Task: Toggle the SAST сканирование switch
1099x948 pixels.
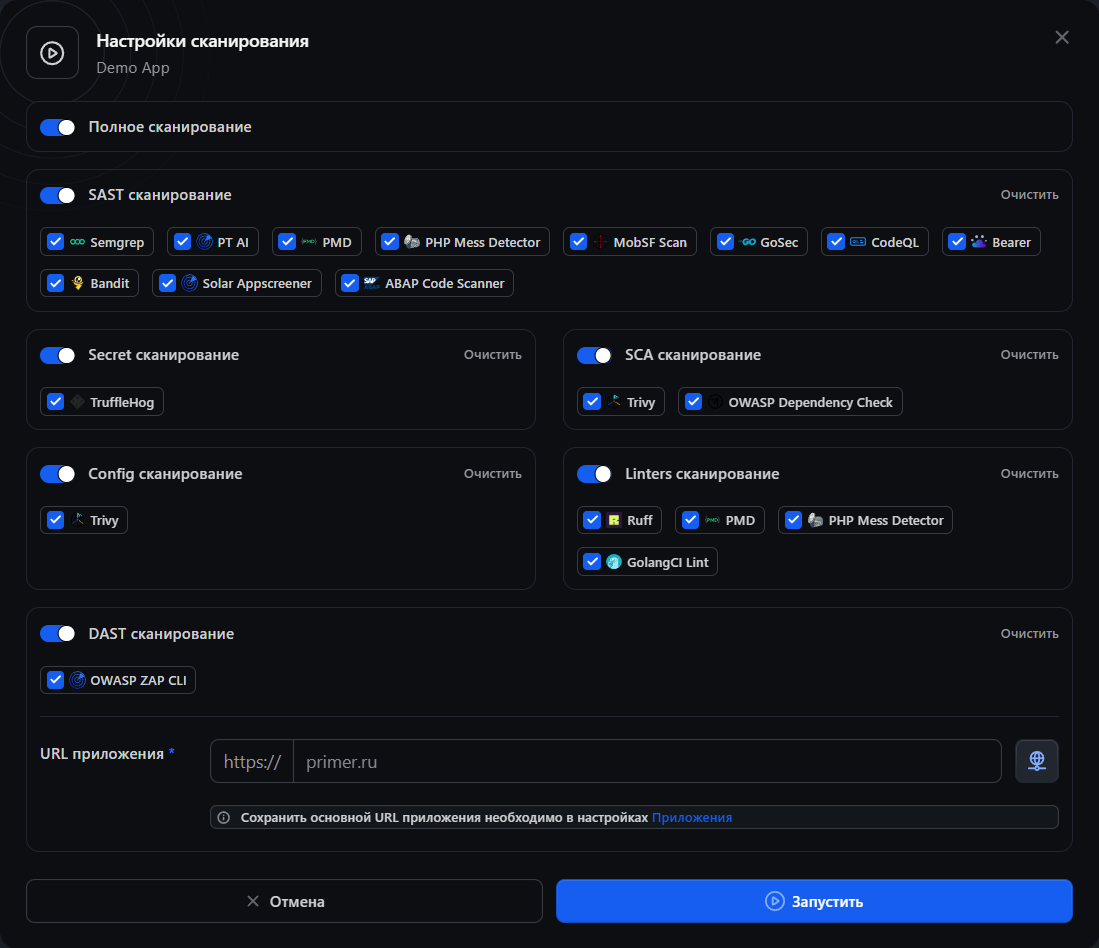Action: pyautogui.click(x=57, y=195)
